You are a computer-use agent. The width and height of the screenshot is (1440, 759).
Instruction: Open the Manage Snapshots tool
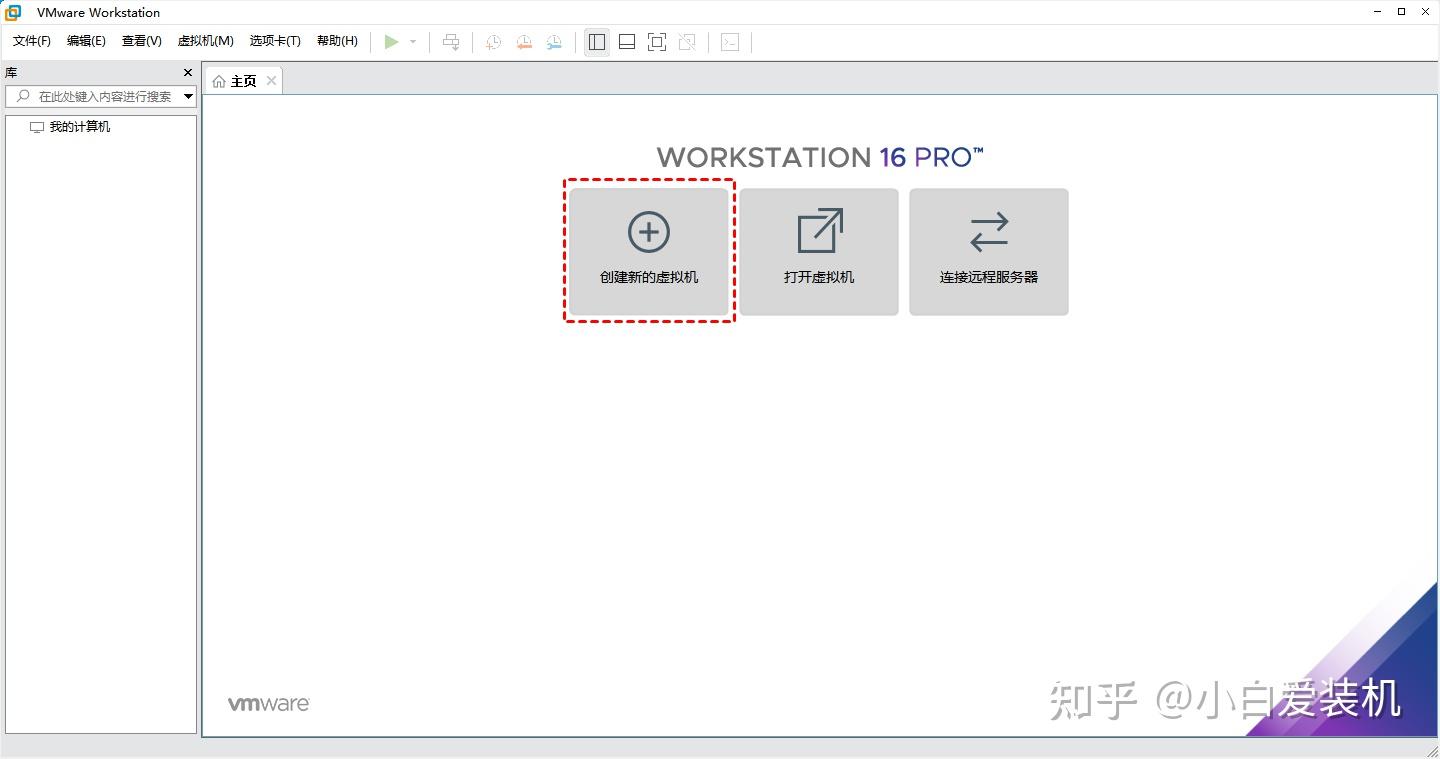coord(553,42)
